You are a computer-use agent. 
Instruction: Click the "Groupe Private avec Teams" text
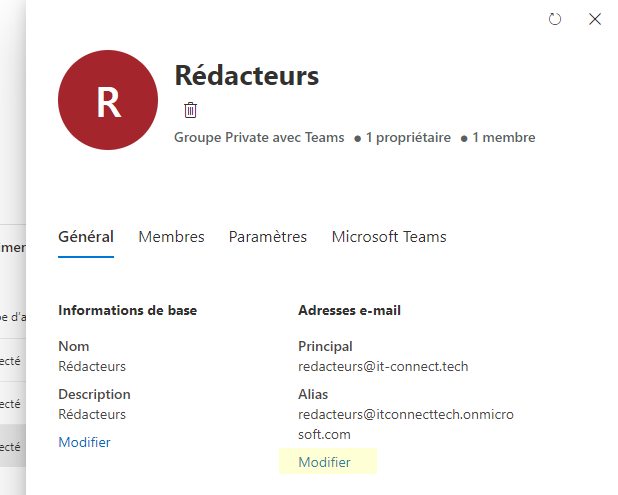[x=259, y=138]
